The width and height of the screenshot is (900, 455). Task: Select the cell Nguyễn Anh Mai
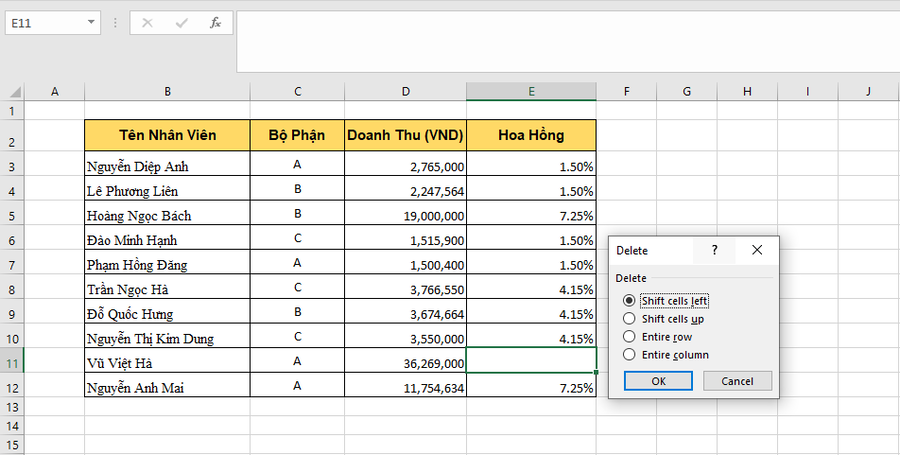point(167,385)
